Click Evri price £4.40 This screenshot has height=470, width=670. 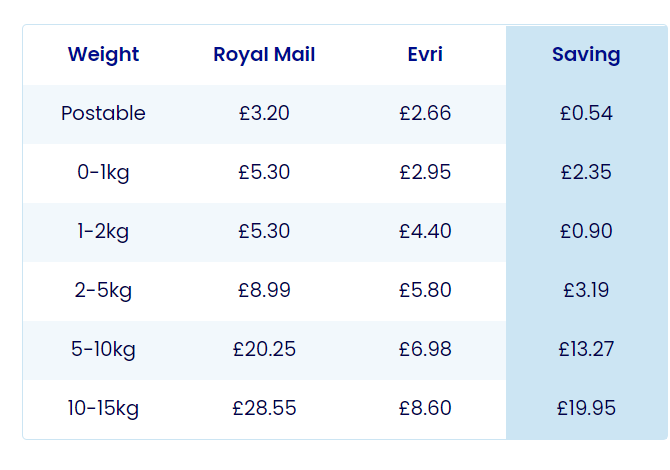tap(425, 231)
